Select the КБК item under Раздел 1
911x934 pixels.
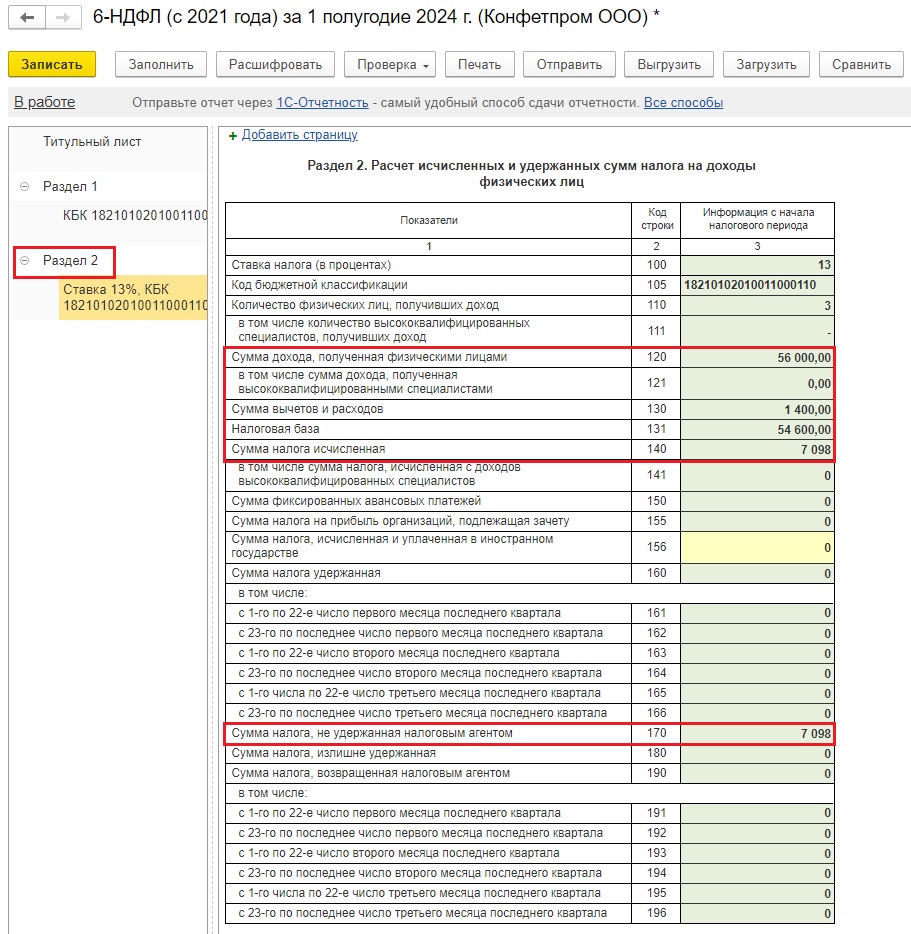(135, 215)
